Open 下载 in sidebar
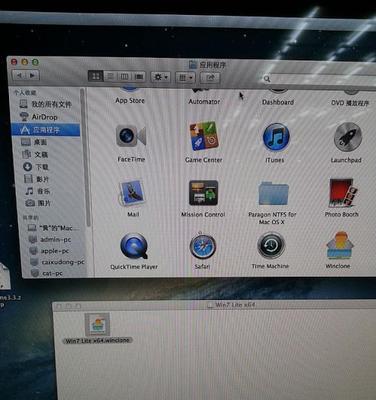Image resolution: width=376 pixels, height=400 pixels. tap(35, 167)
